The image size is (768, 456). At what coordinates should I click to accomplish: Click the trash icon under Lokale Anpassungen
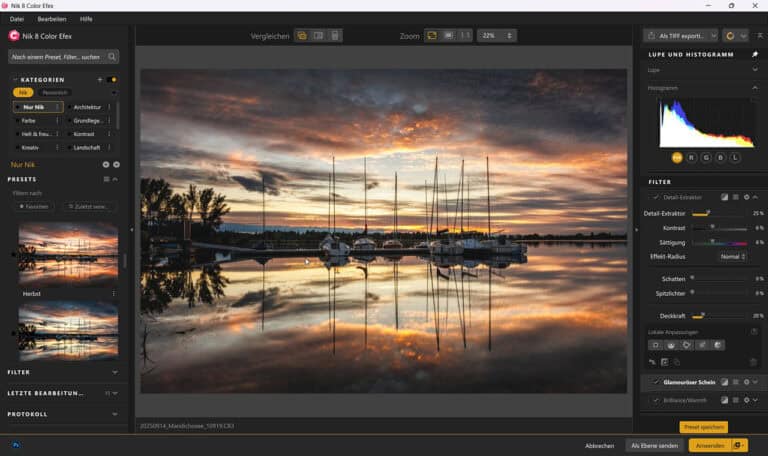pyautogui.click(x=753, y=361)
